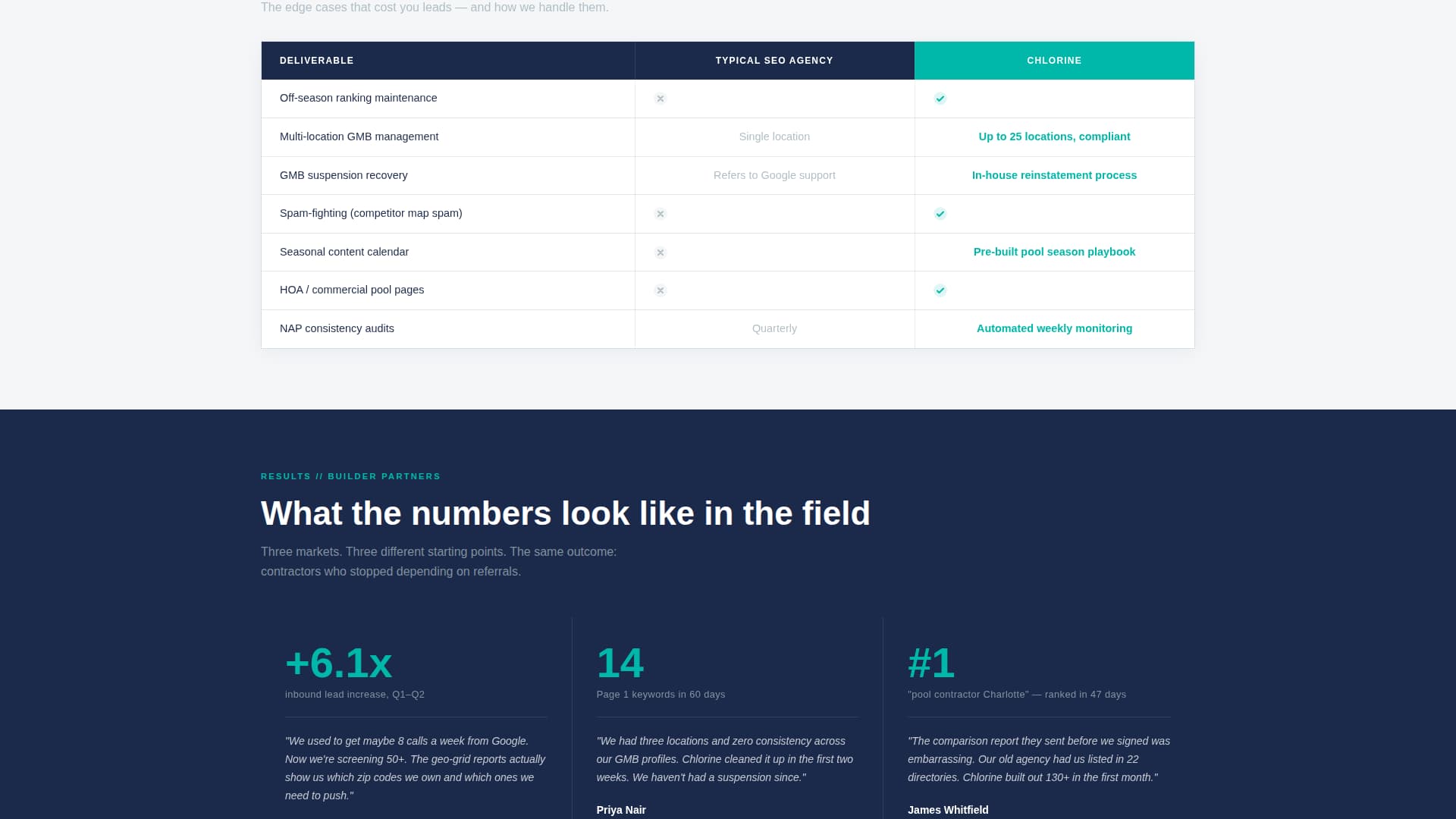The image size is (1456, 819).
Task: Select 'Spam-fighting (competitor map spam)' label
Action: (371, 213)
